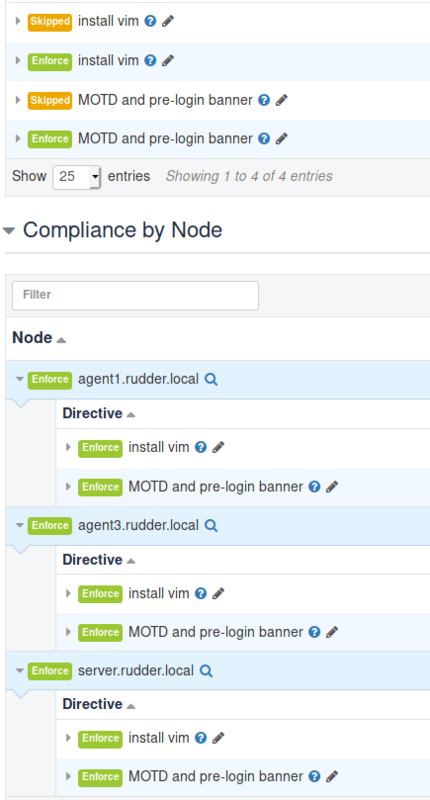Click pencil icon for MOTD banner under server.rudder.local
This screenshot has height=800, width=430.
click(332, 777)
